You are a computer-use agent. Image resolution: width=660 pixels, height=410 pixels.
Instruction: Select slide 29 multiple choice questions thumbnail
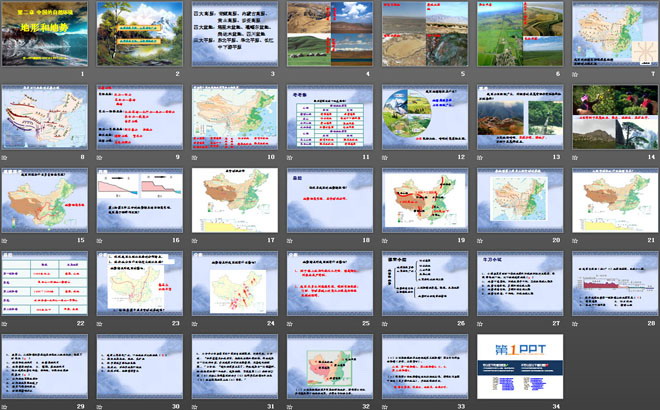[45, 367]
